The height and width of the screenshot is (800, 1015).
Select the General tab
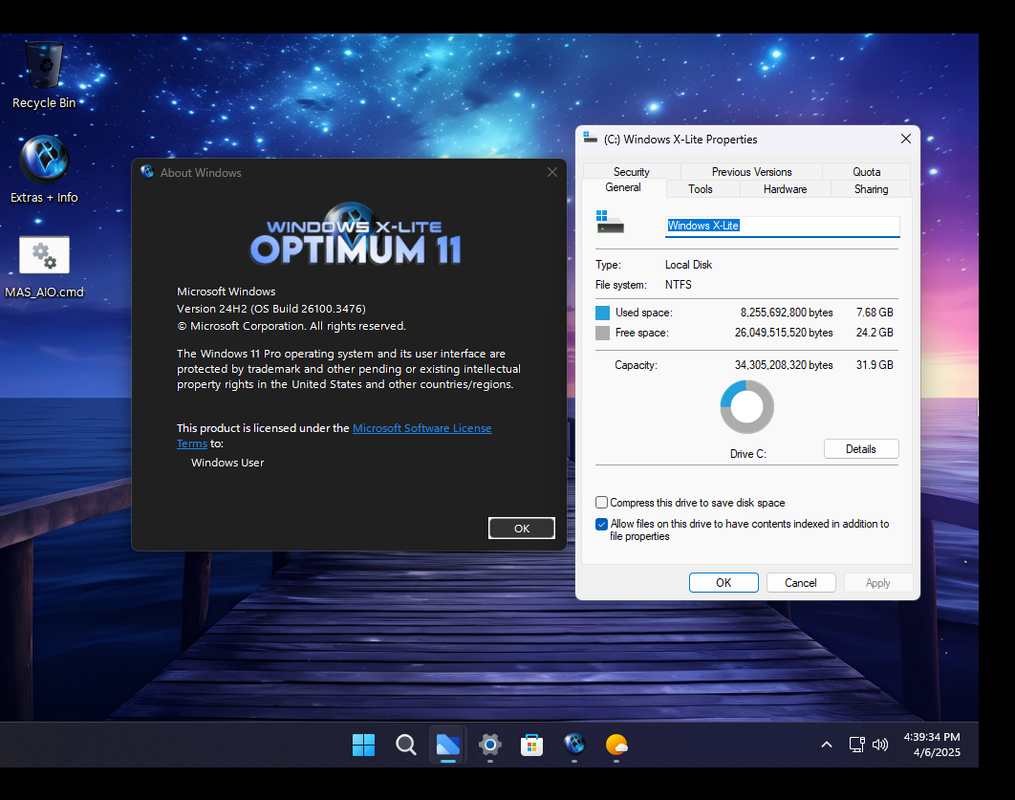(623, 188)
